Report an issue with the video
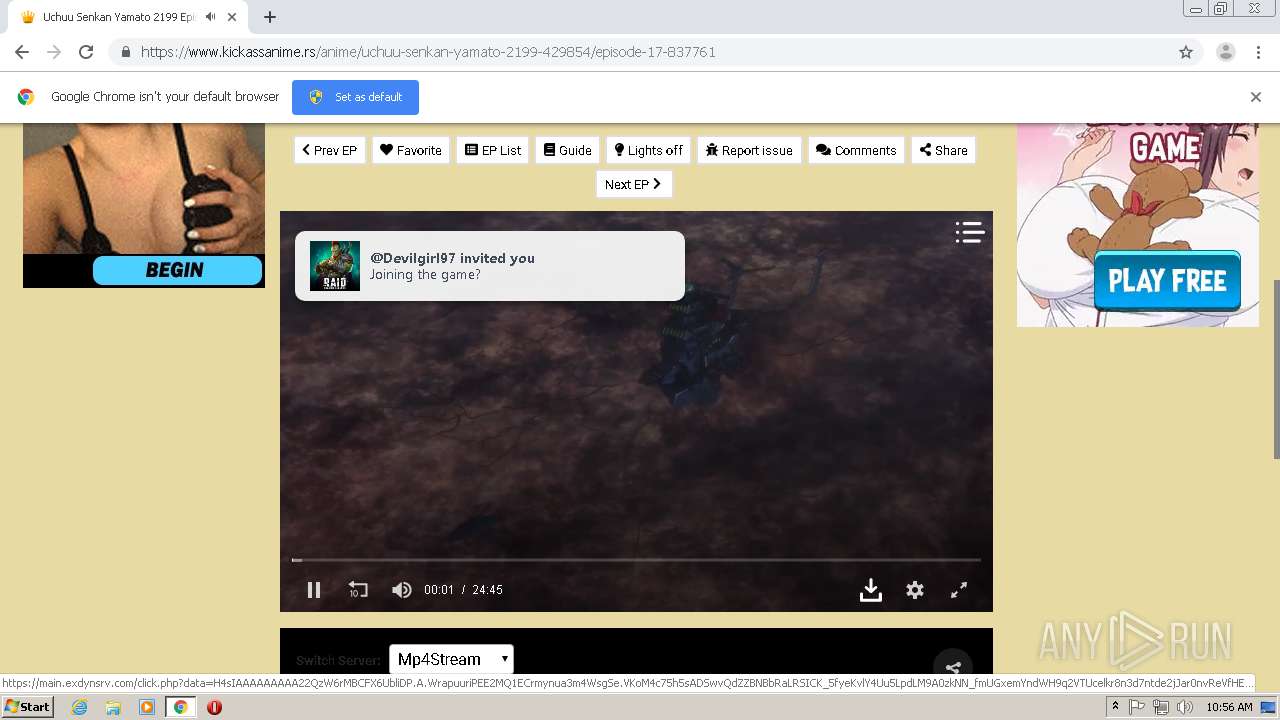 [749, 150]
